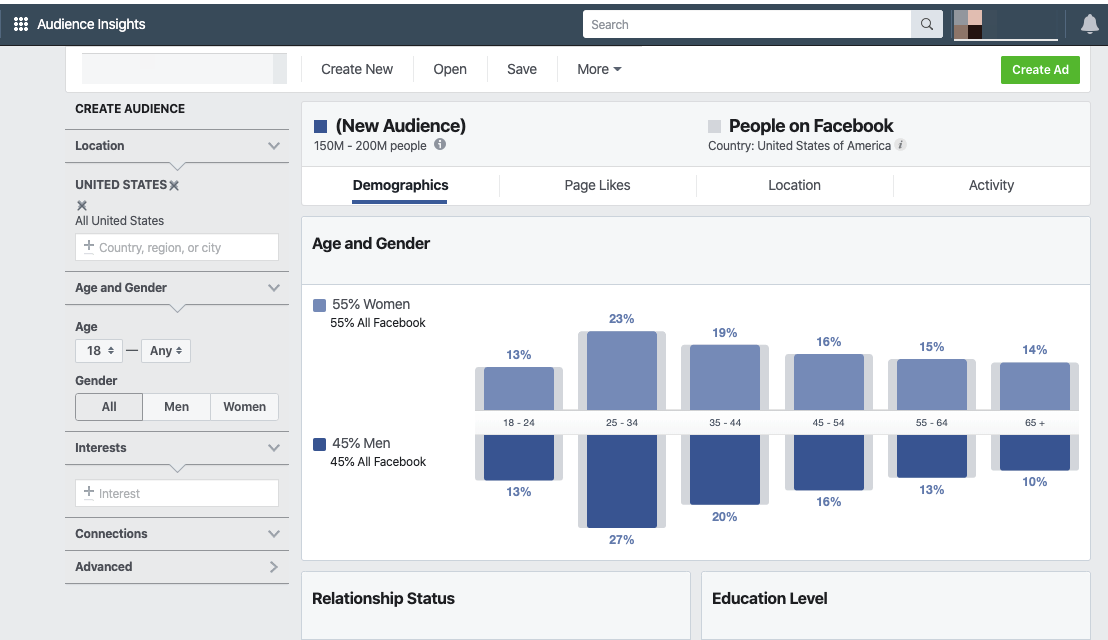Image resolution: width=1108 pixels, height=640 pixels.
Task: Collapse the Interests section chevron
Action: pos(274,448)
